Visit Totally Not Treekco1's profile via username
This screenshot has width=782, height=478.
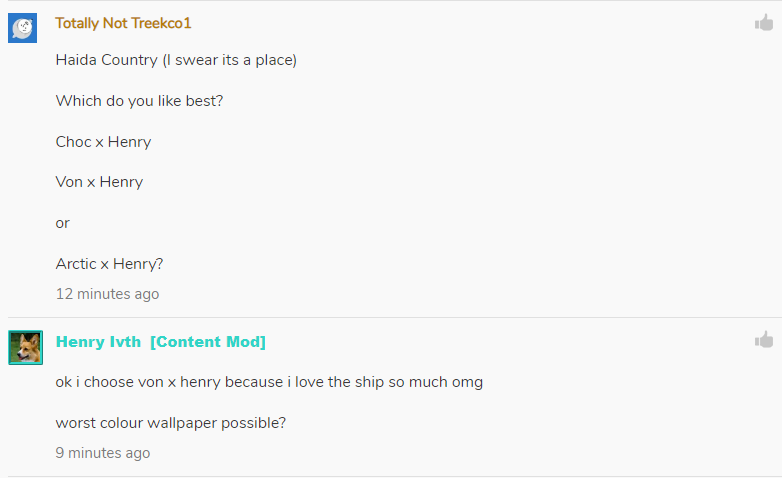click(x=123, y=23)
